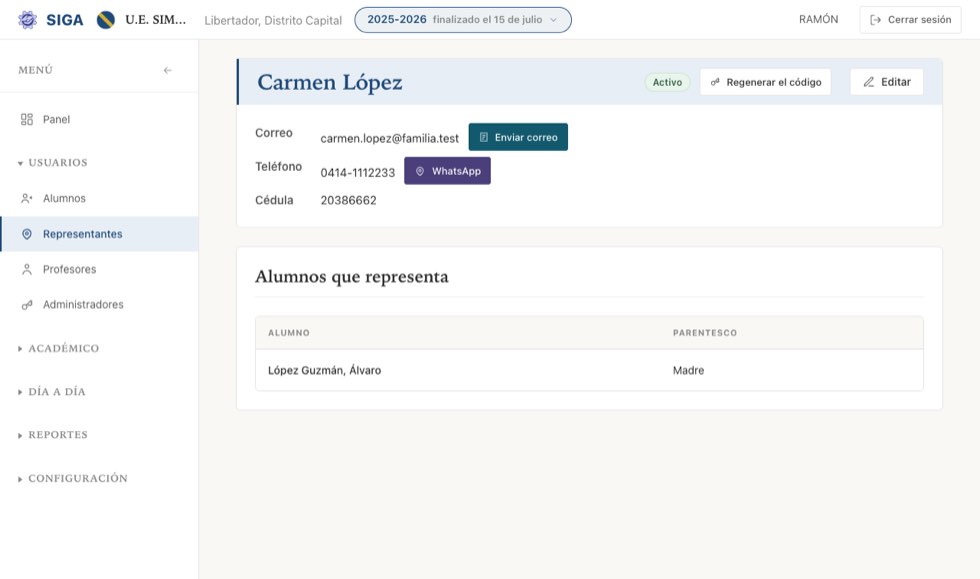980x579 pixels.
Task: Open Administradores in the sidebar
Action: click(99, 305)
